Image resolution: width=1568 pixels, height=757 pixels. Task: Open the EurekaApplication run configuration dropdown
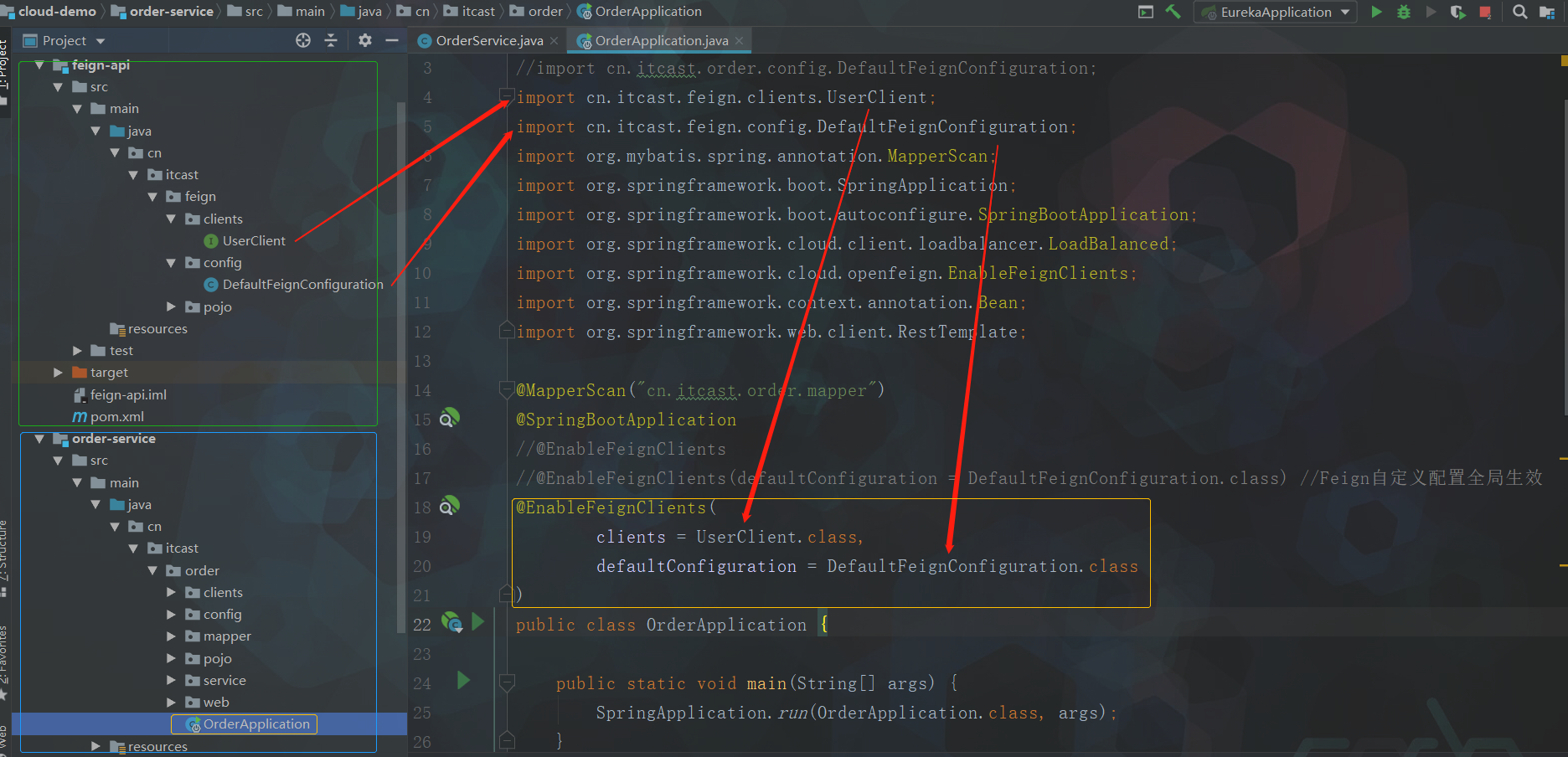click(1276, 12)
